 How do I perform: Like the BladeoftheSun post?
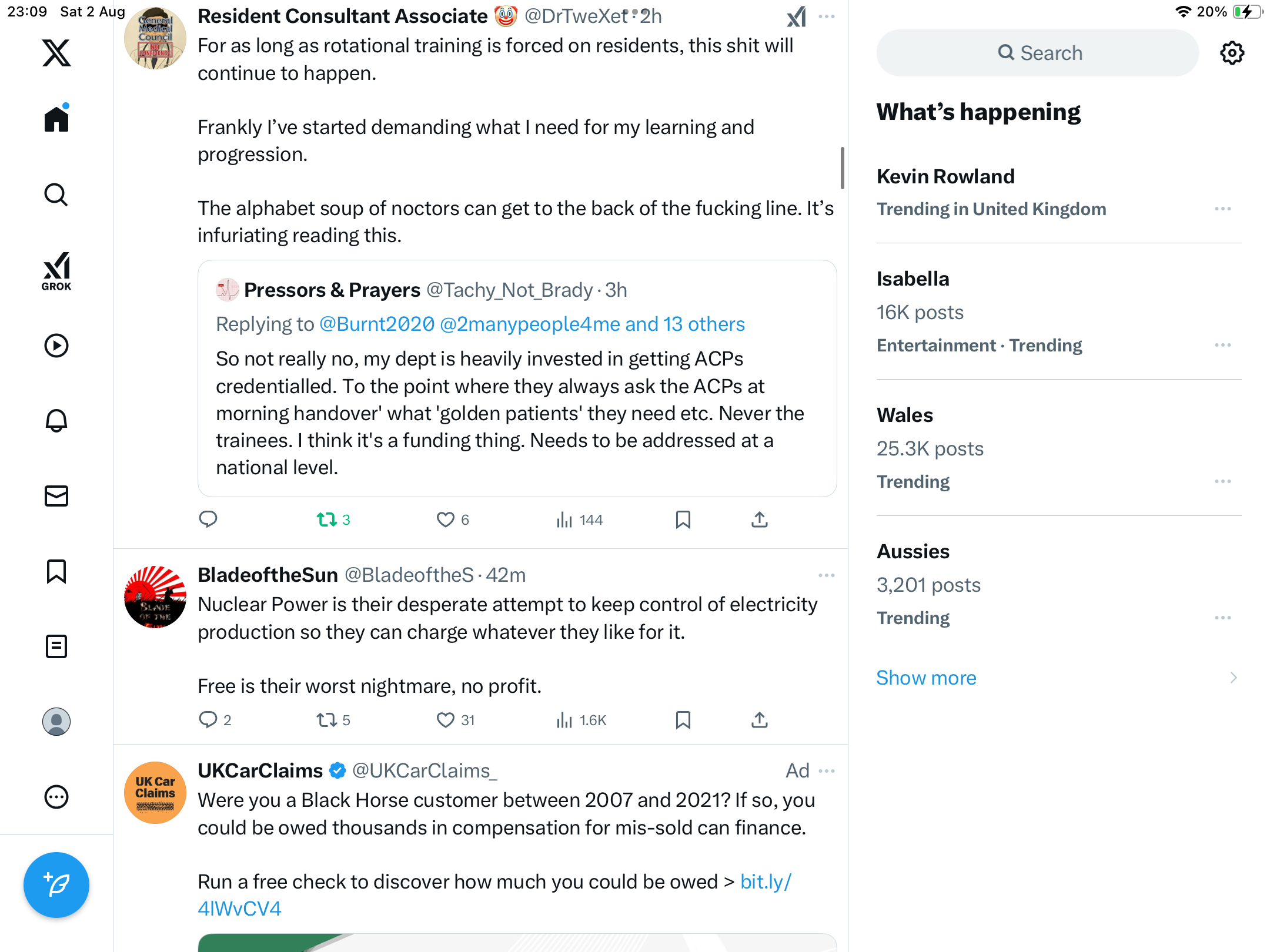(446, 720)
